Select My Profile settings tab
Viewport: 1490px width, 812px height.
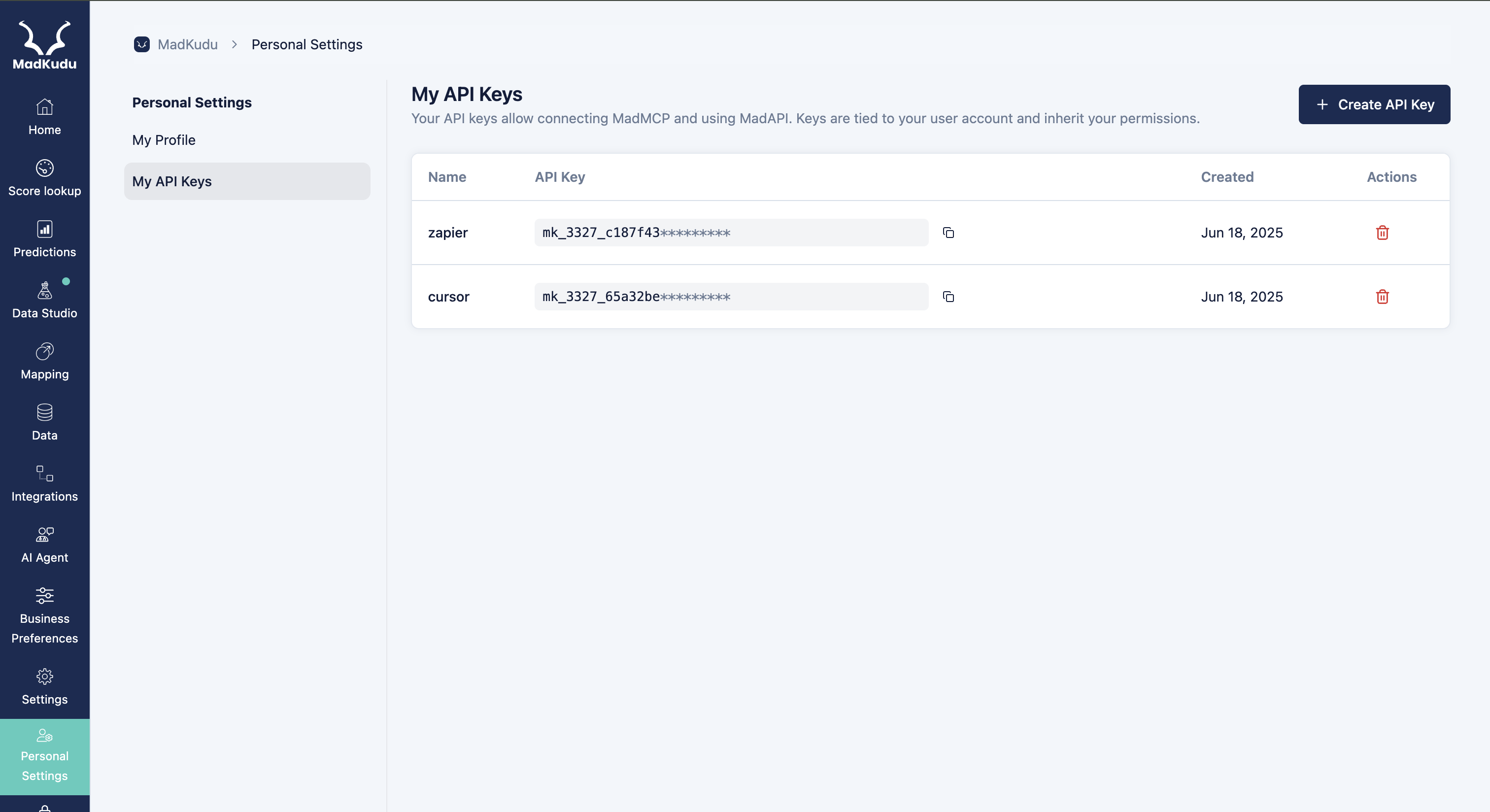click(x=164, y=140)
